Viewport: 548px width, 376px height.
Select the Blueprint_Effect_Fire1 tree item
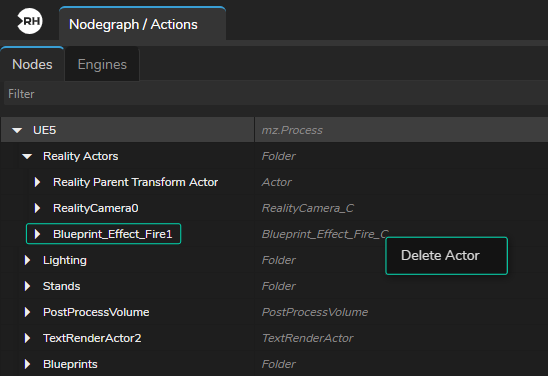[103, 234]
